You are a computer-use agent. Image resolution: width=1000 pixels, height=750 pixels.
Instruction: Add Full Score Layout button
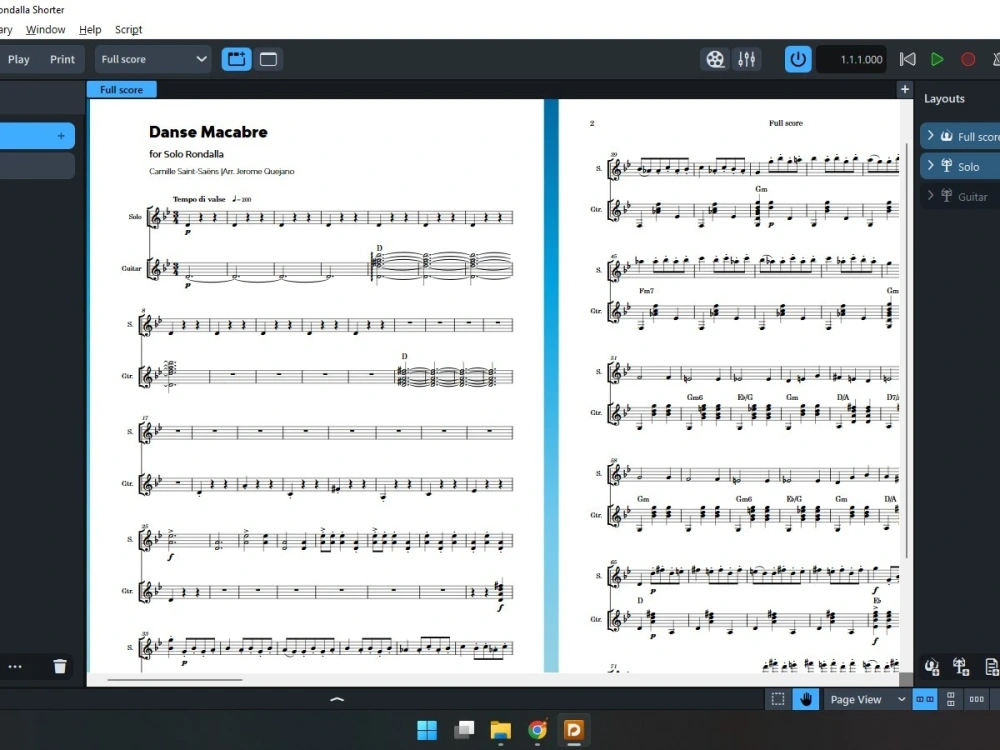pos(932,667)
